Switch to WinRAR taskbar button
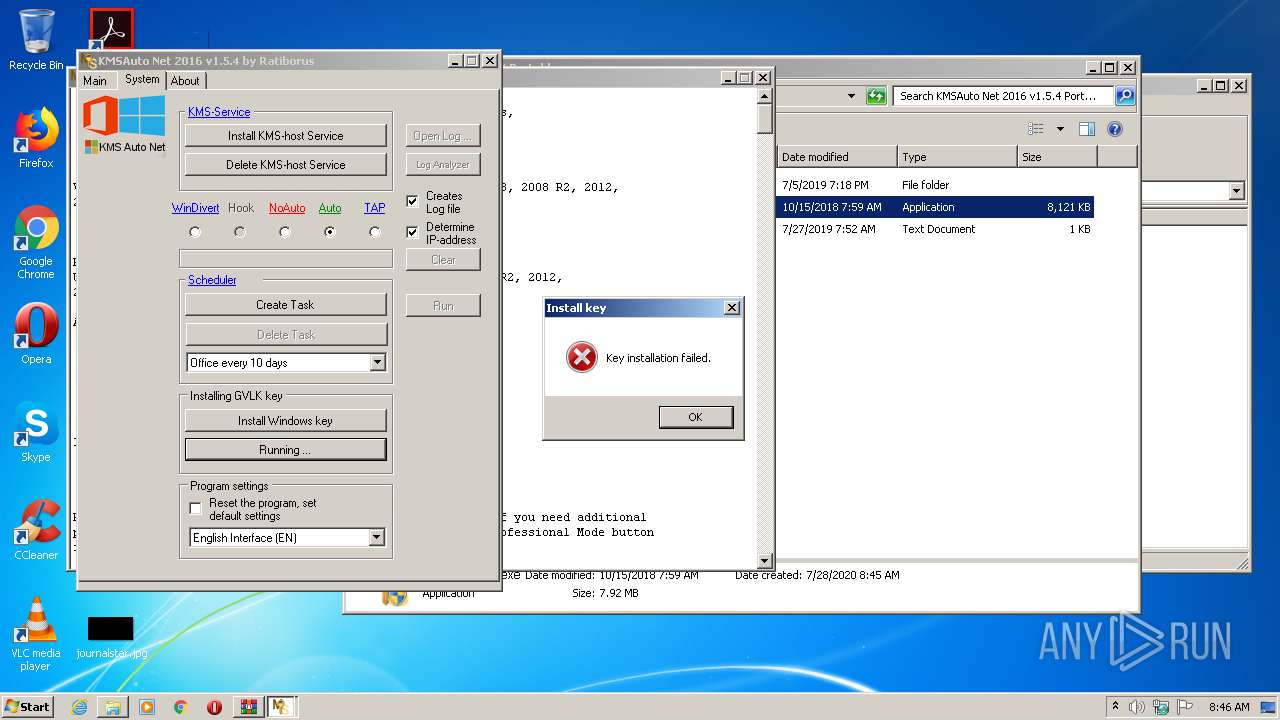 click(x=248, y=707)
